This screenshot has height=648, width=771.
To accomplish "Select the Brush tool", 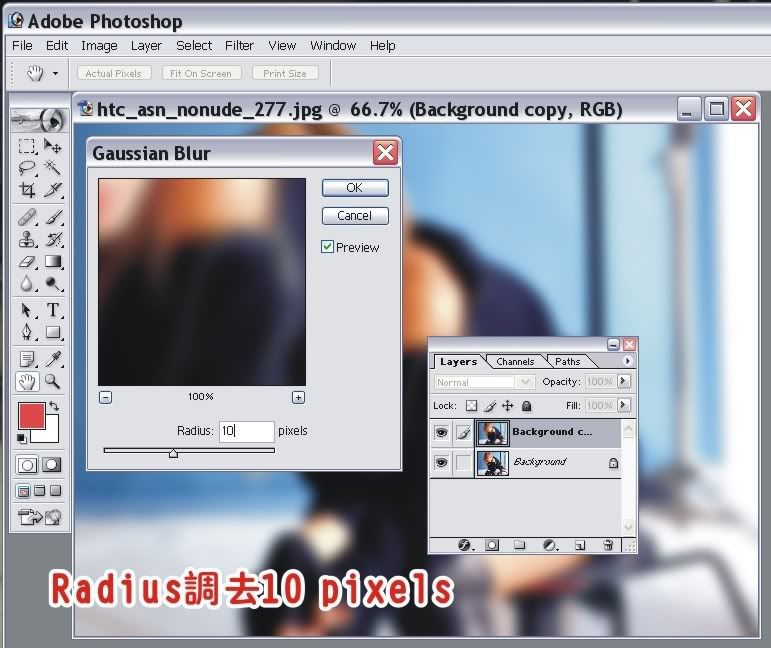I will click(x=53, y=217).
